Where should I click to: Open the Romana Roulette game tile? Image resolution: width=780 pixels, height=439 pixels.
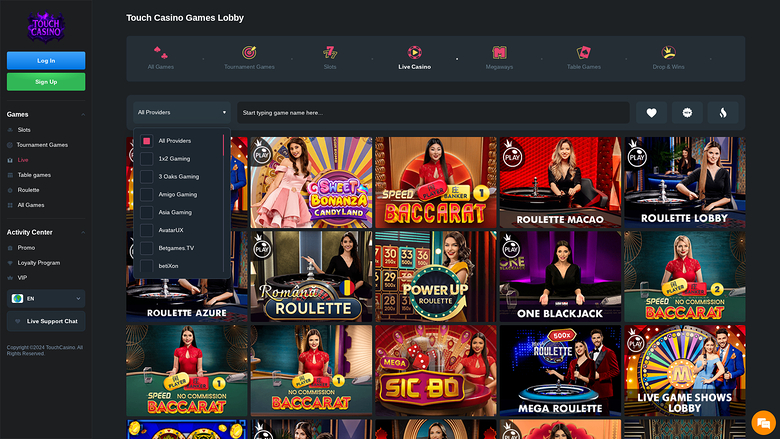[311, 276]
